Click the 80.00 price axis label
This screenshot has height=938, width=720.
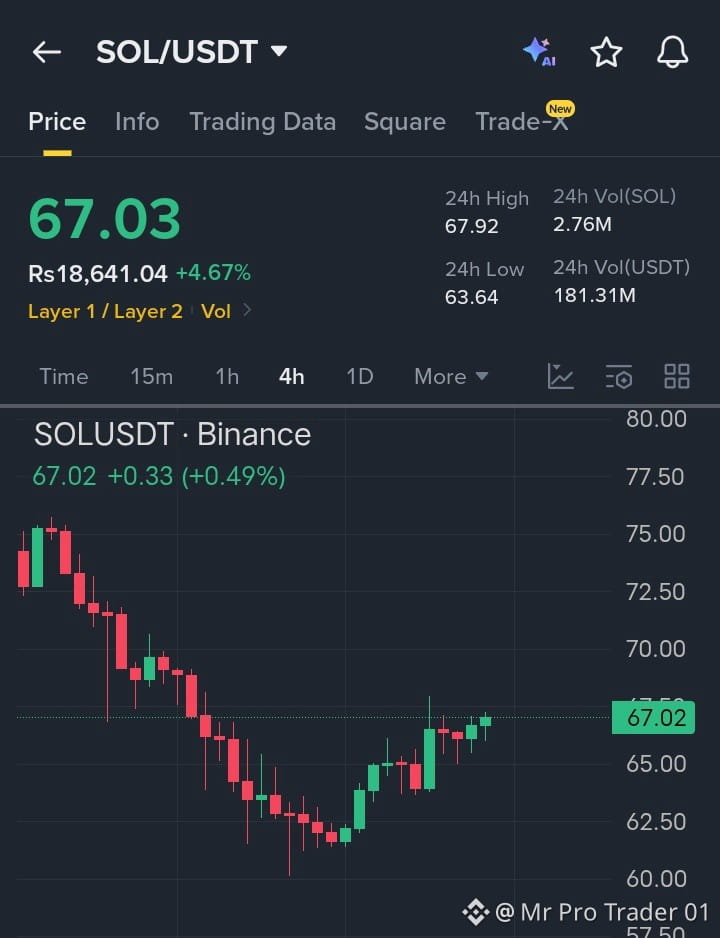657,419
